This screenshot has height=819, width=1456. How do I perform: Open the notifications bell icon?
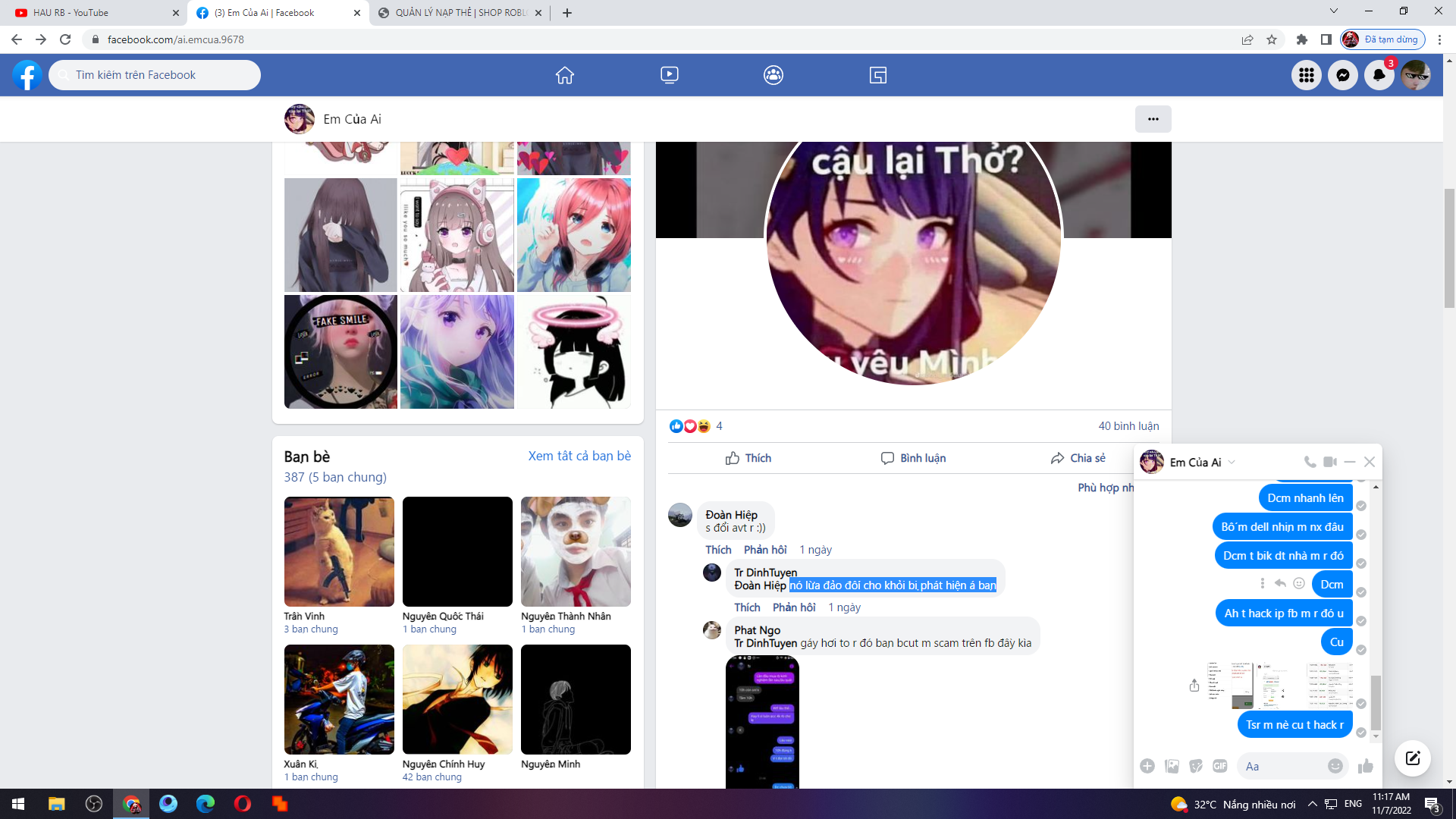1379,75
